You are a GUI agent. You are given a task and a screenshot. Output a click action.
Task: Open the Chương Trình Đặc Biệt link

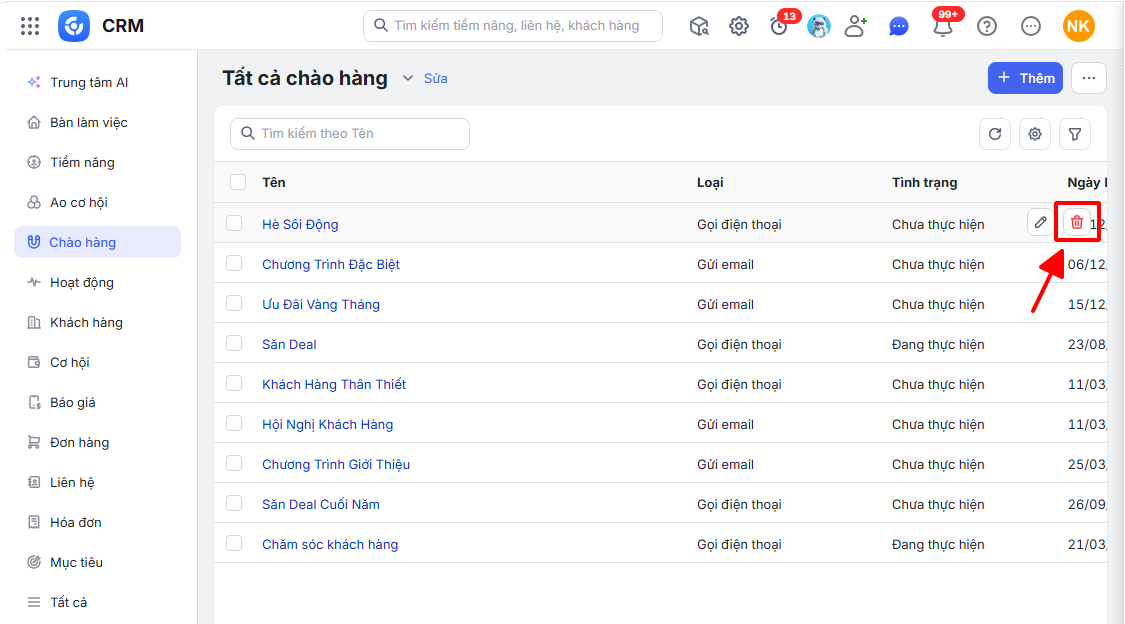[x=331, y=264]
